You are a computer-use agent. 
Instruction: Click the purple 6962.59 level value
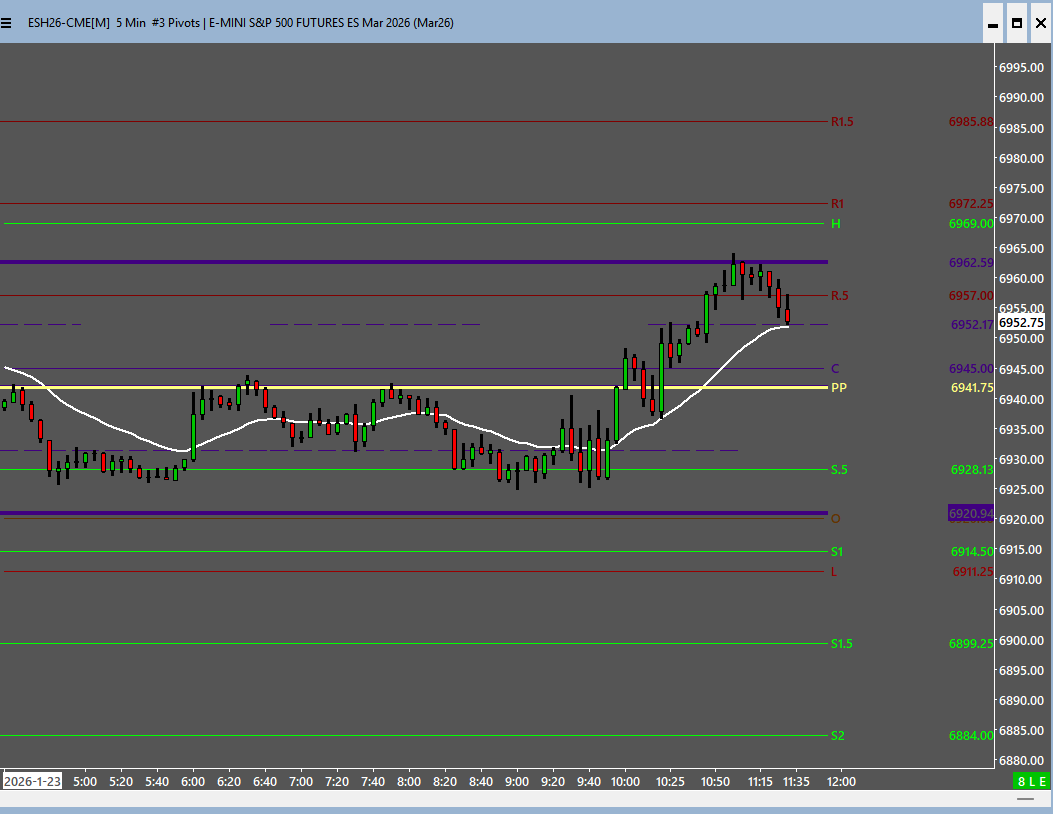coord(970,263)
